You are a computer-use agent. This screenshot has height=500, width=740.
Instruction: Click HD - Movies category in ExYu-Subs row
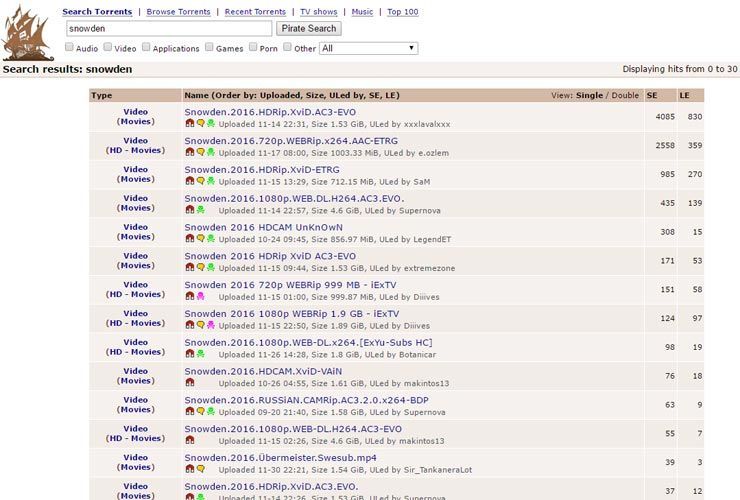click(135, 352)
